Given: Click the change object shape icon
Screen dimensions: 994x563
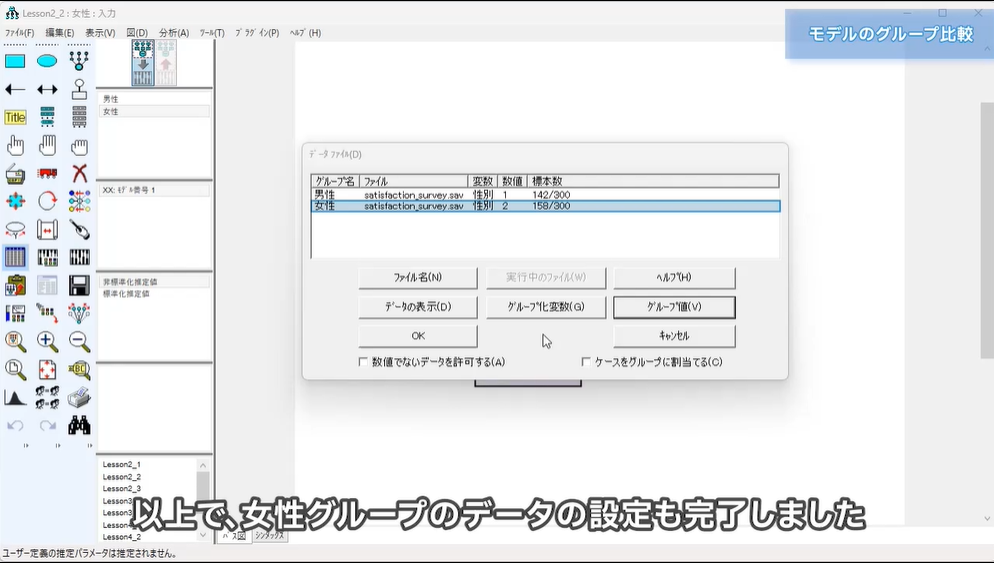Looking at the screenshot, I should pyautogui.click(x=15, y=202).
